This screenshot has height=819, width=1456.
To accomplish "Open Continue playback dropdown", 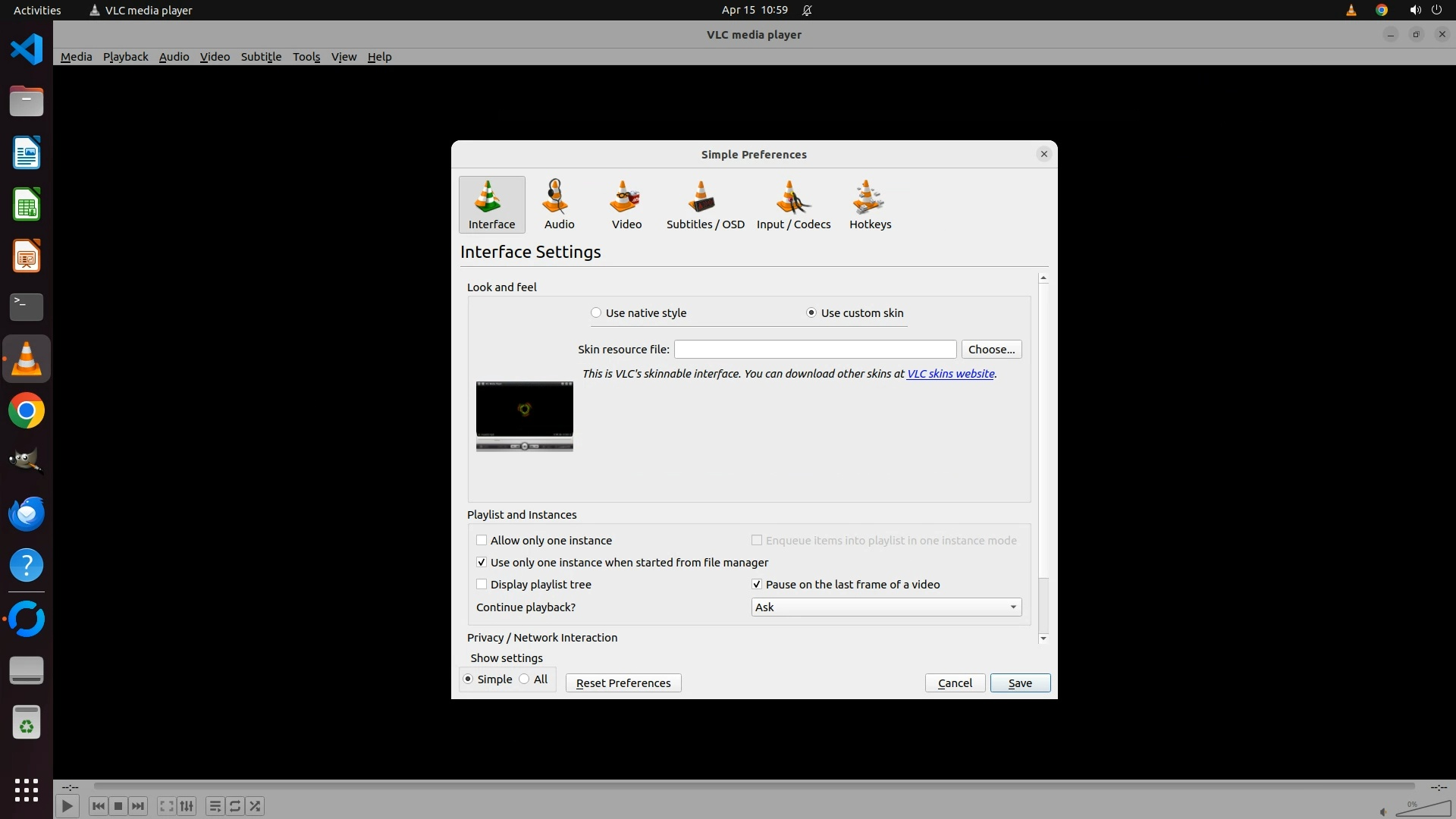I will point(886,607).
